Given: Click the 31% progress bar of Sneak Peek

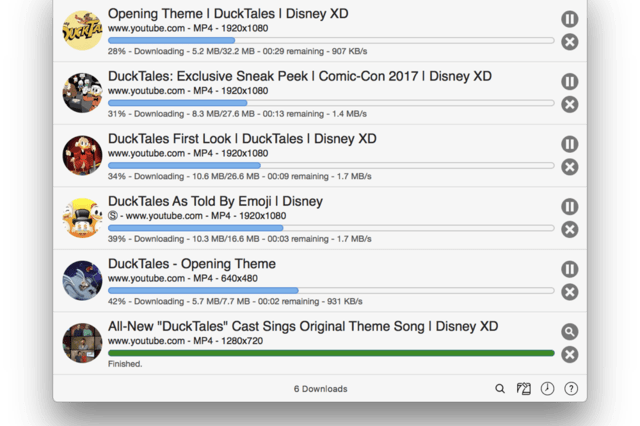Looking at the screenshot, I should (x=331, y=103).
